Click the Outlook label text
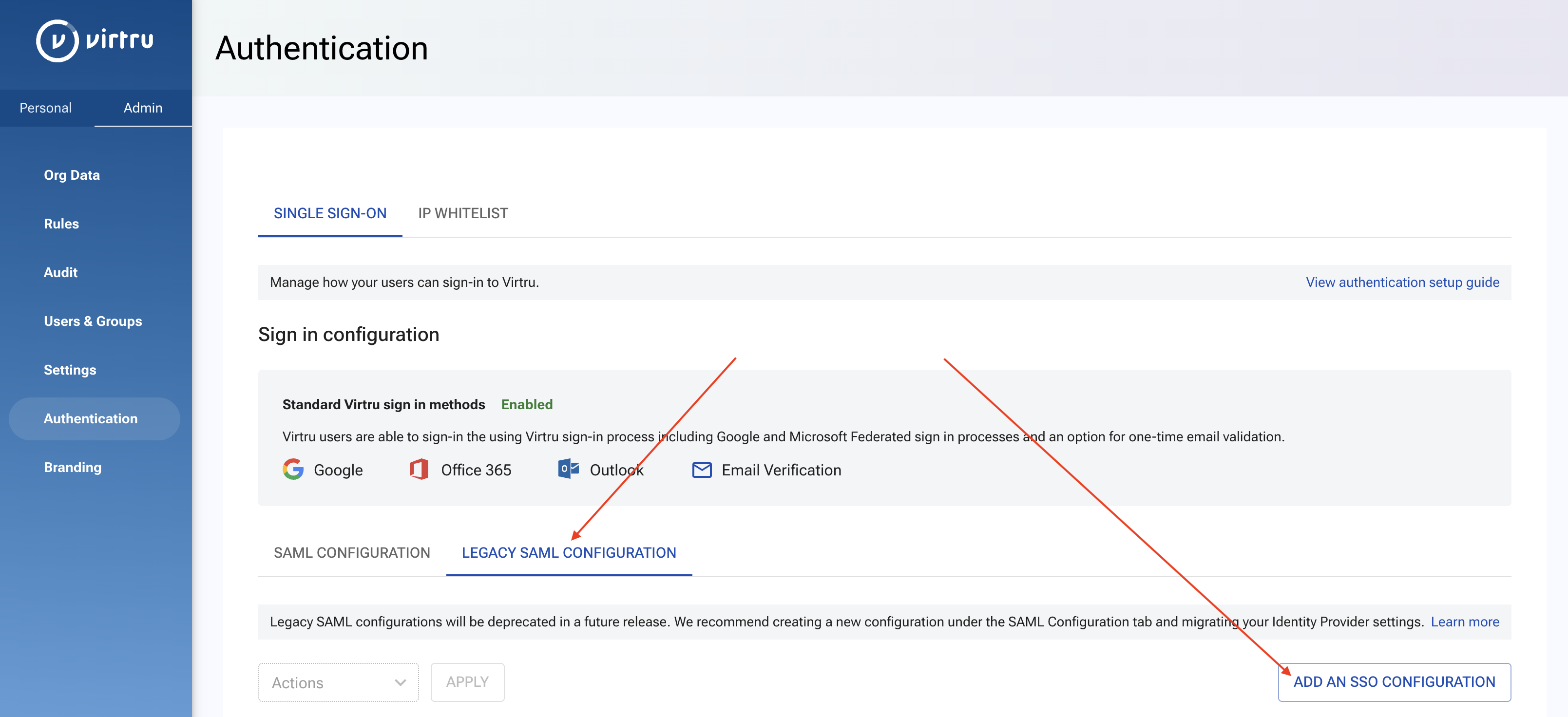1568x717 pixels. coord(616,470)
